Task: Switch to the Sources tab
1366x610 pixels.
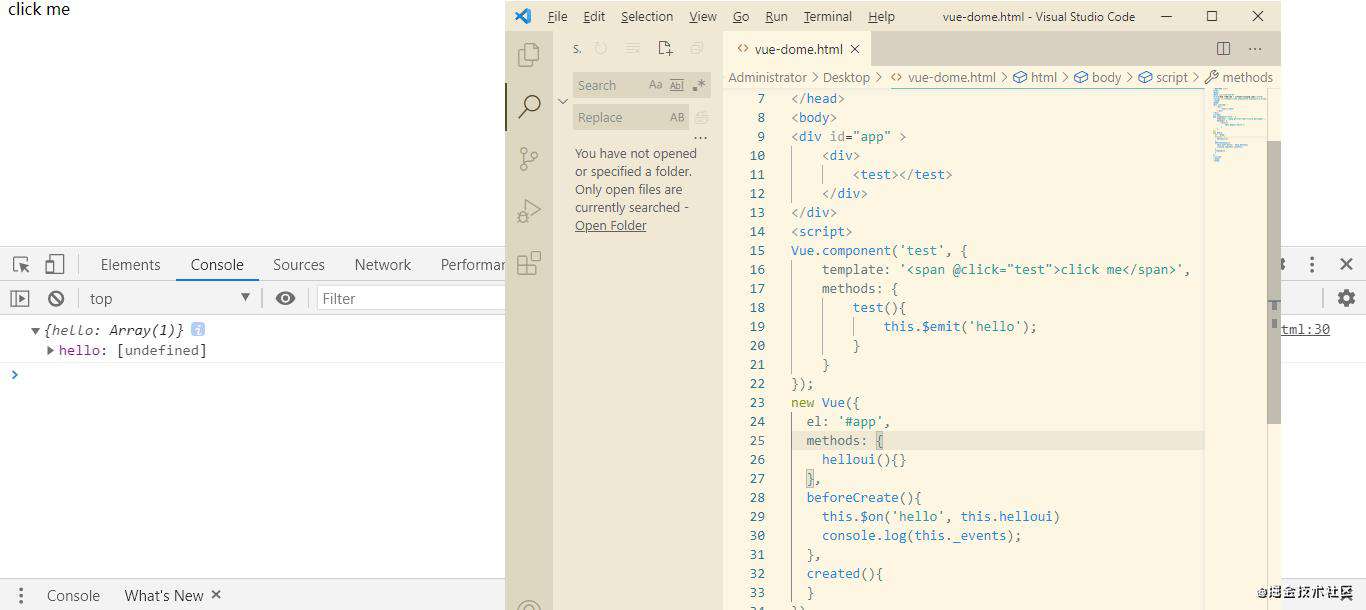Action: [298, 265]
